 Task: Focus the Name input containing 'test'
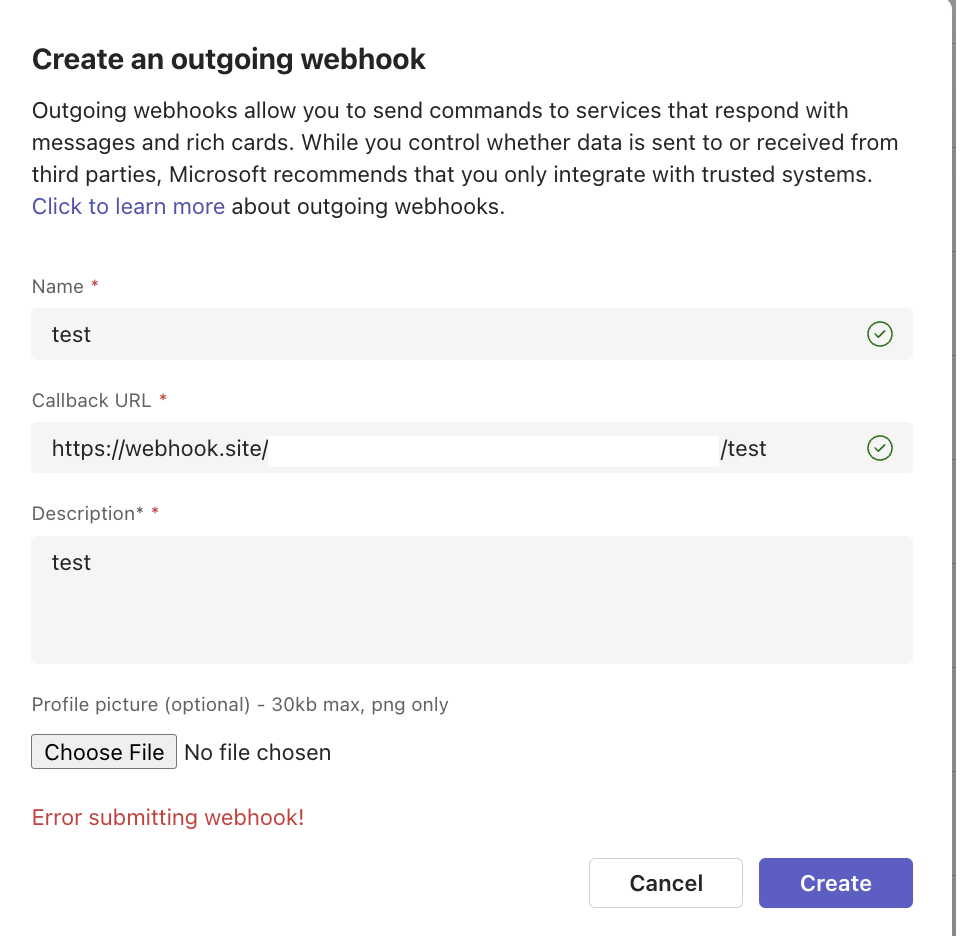point(472,334)
